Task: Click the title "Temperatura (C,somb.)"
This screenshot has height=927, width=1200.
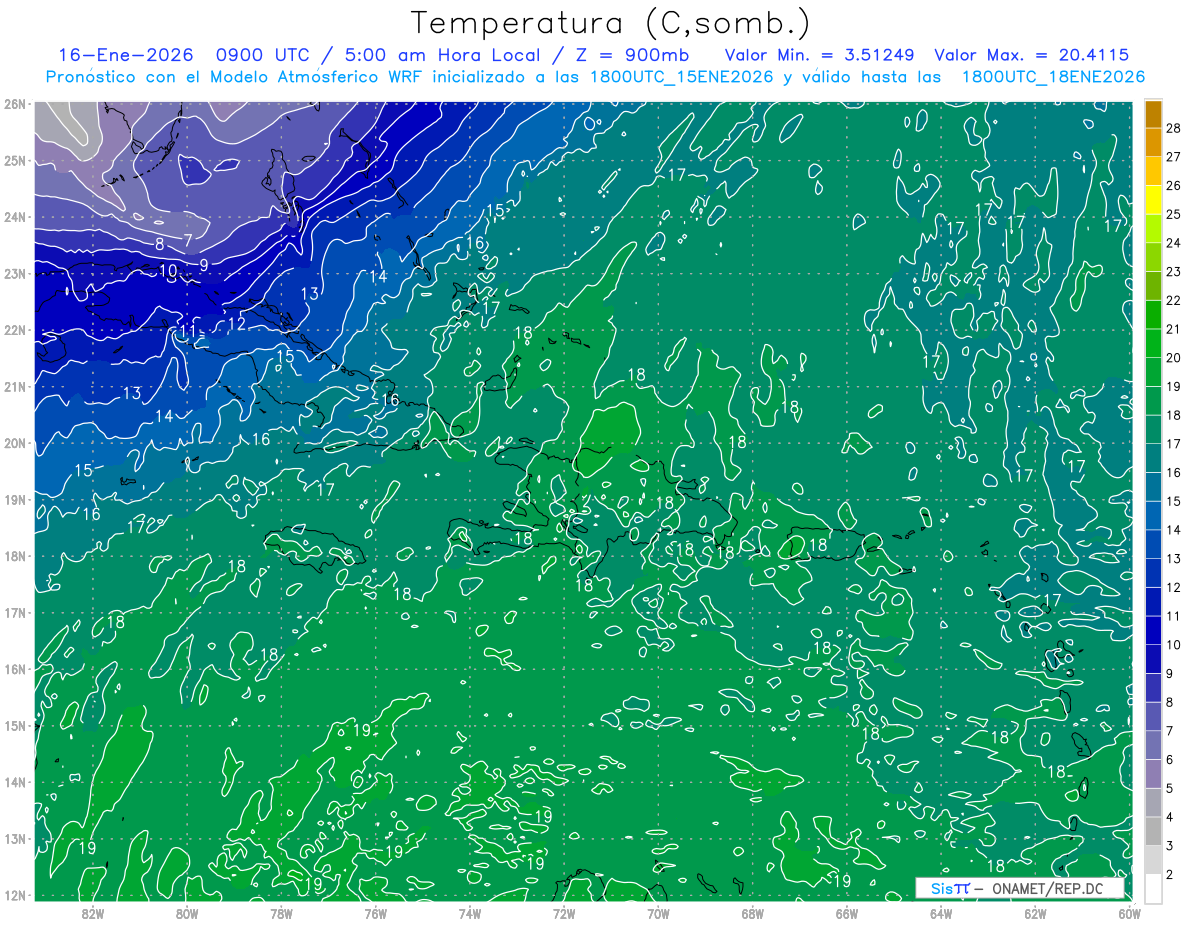Action: click(611, 23)
